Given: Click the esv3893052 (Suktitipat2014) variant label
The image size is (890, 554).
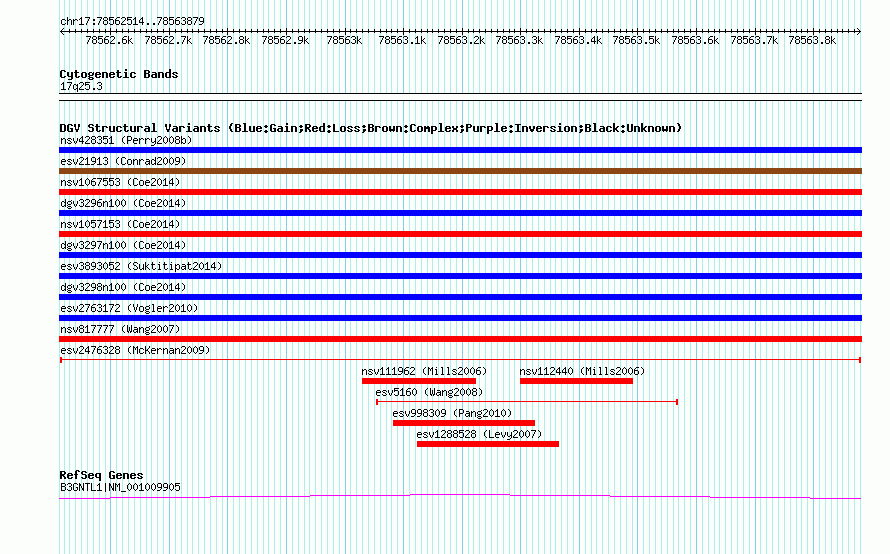Looking at the screenshot, I should coord(141,266).
